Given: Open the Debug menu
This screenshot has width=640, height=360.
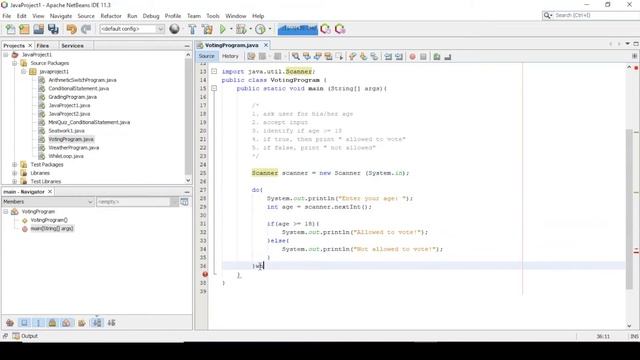Looking at the screenshot, I should click(x=151, y=16).
